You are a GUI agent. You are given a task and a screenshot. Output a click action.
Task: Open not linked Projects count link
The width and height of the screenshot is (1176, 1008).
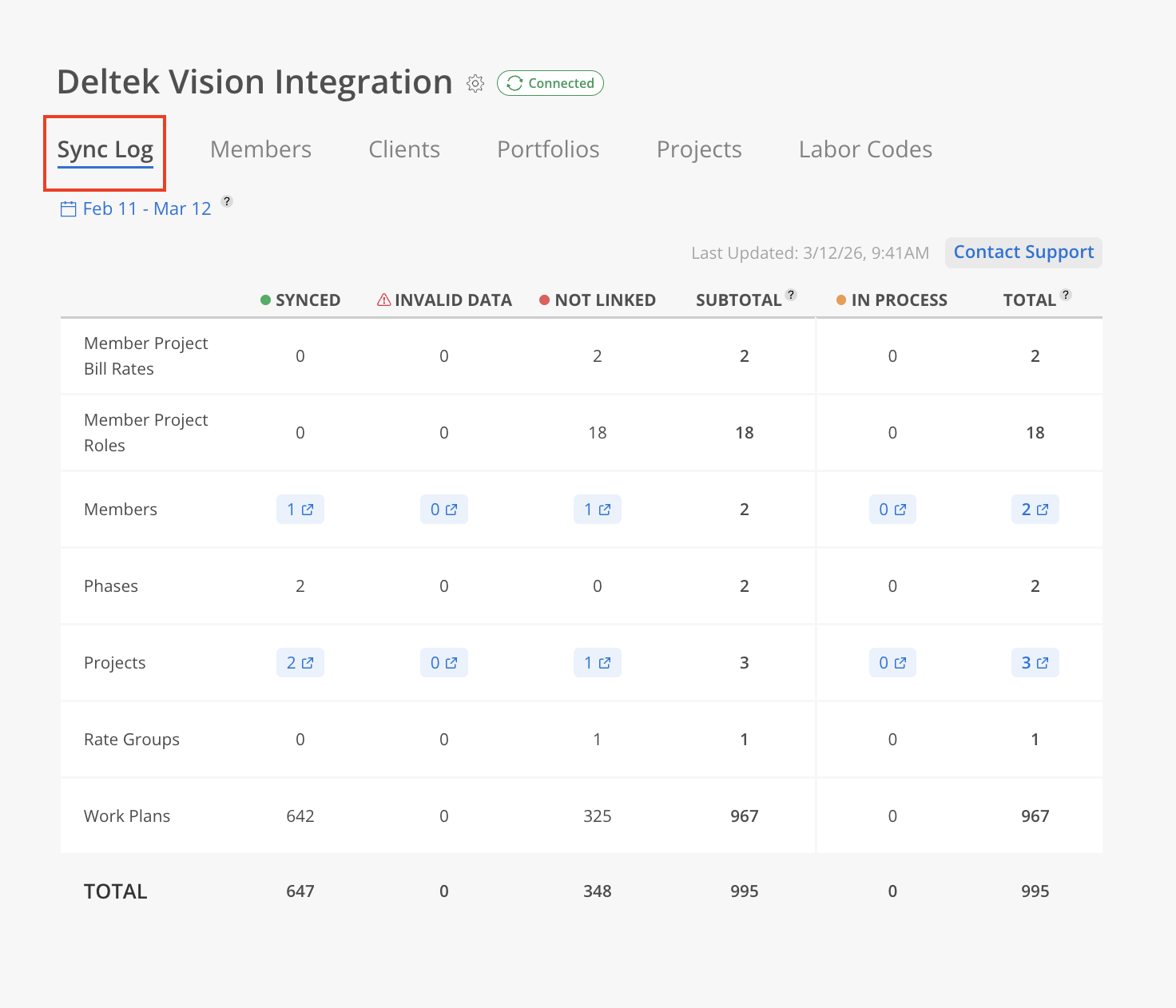coord(597,663)
